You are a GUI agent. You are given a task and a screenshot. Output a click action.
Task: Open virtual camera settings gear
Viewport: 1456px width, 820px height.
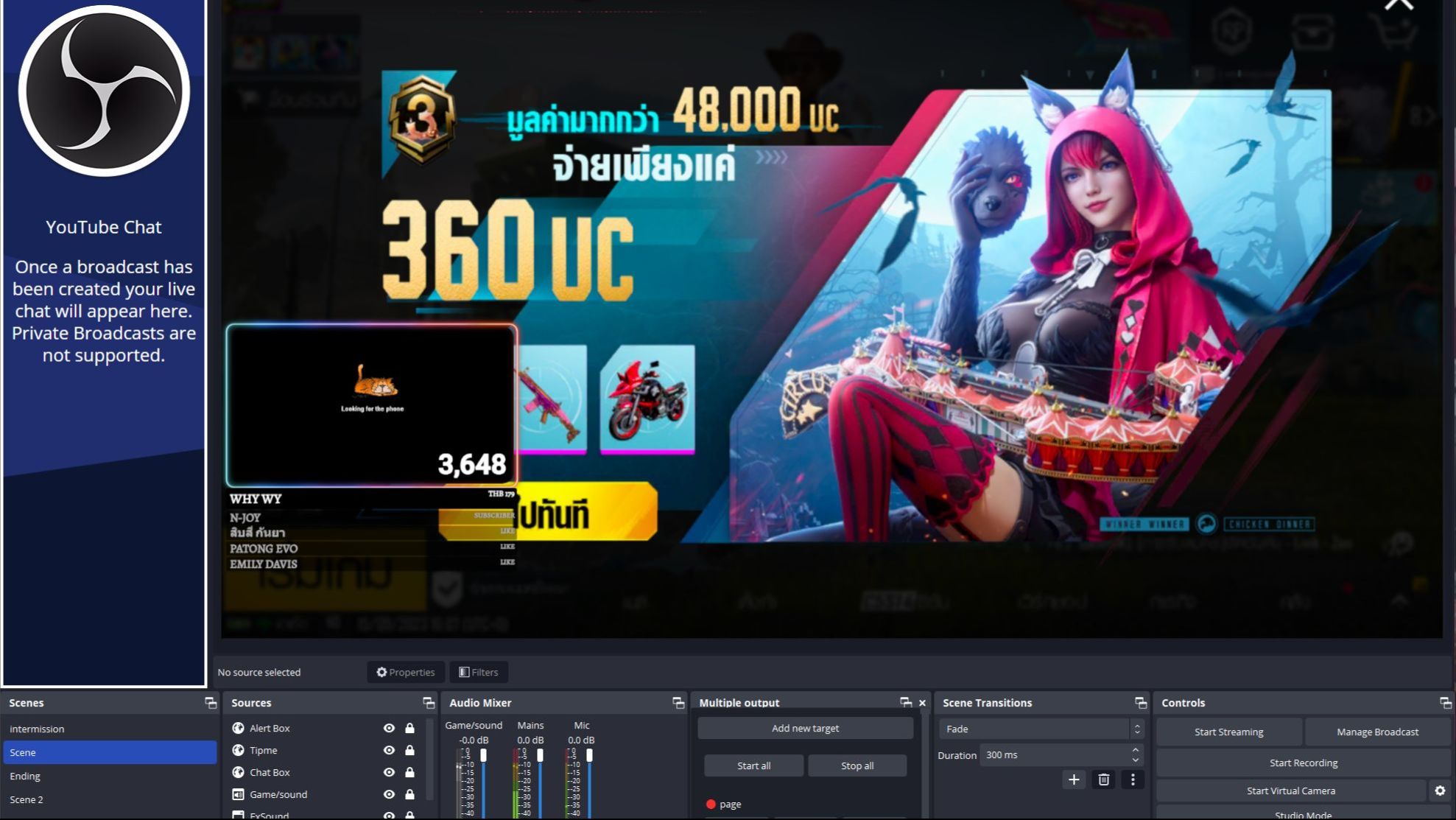click(1440, 791)
